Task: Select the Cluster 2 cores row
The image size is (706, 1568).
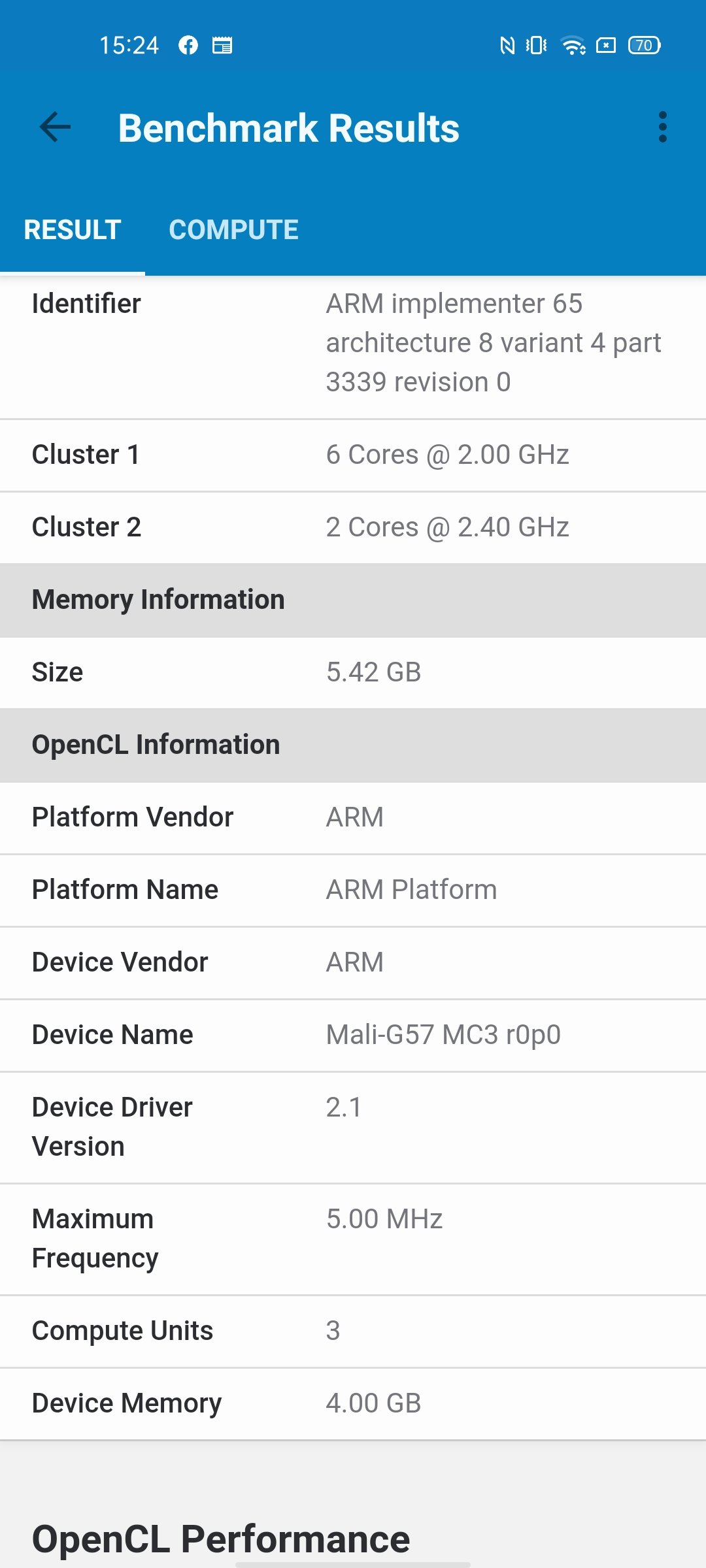Action: [353, 528]
